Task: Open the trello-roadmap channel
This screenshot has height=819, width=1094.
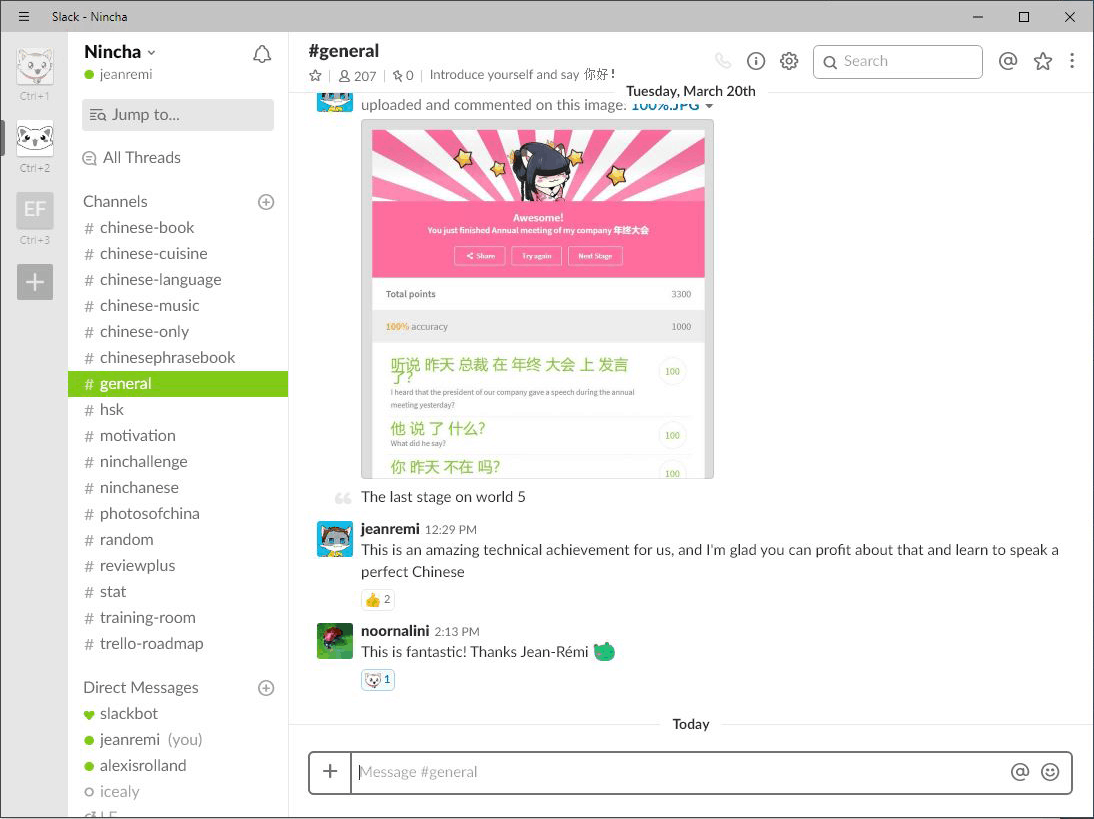Action: coord(178,644)
